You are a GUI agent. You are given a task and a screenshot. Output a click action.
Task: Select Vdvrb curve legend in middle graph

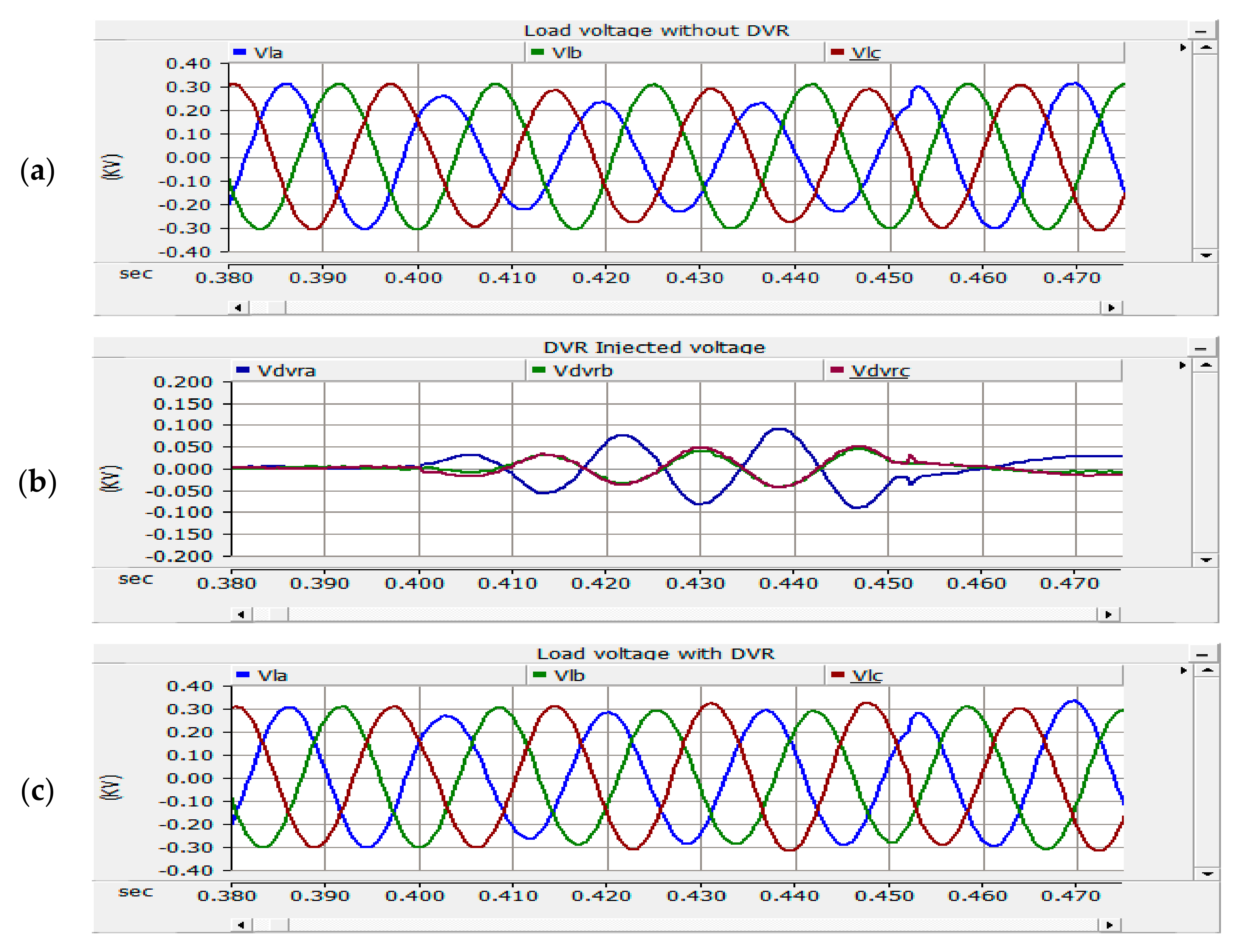(583, 371)
